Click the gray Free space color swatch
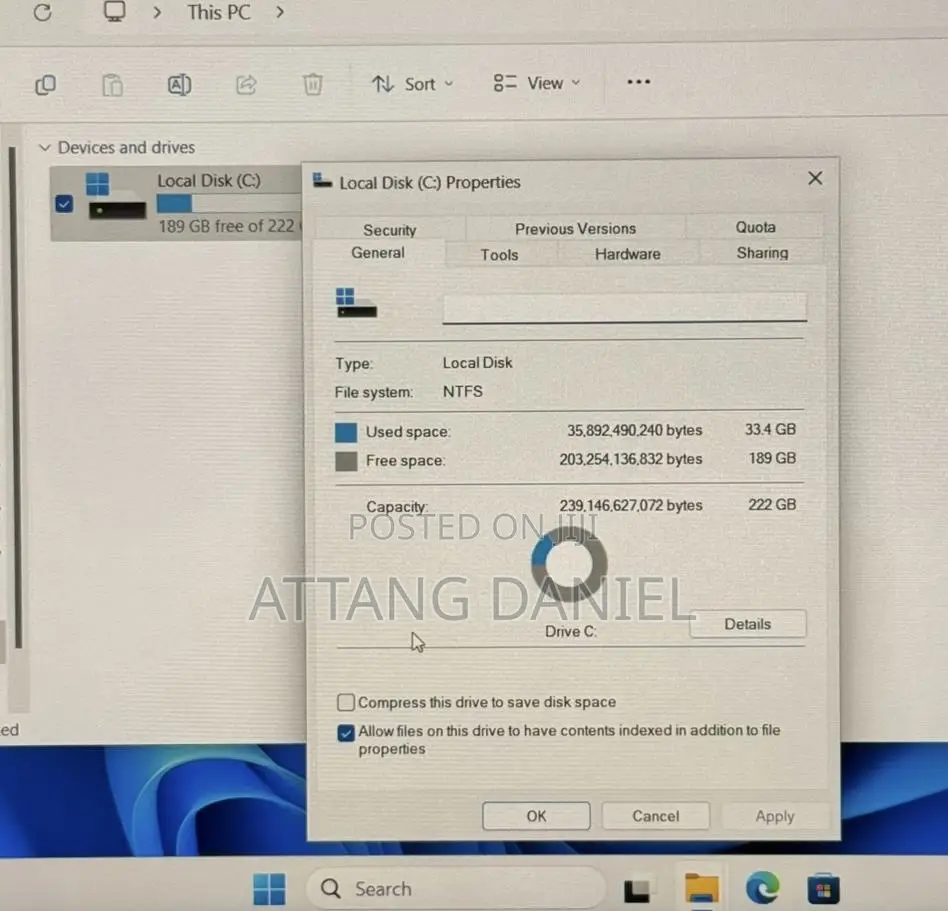This screenshot has width=948, height=911. point(346,461)
